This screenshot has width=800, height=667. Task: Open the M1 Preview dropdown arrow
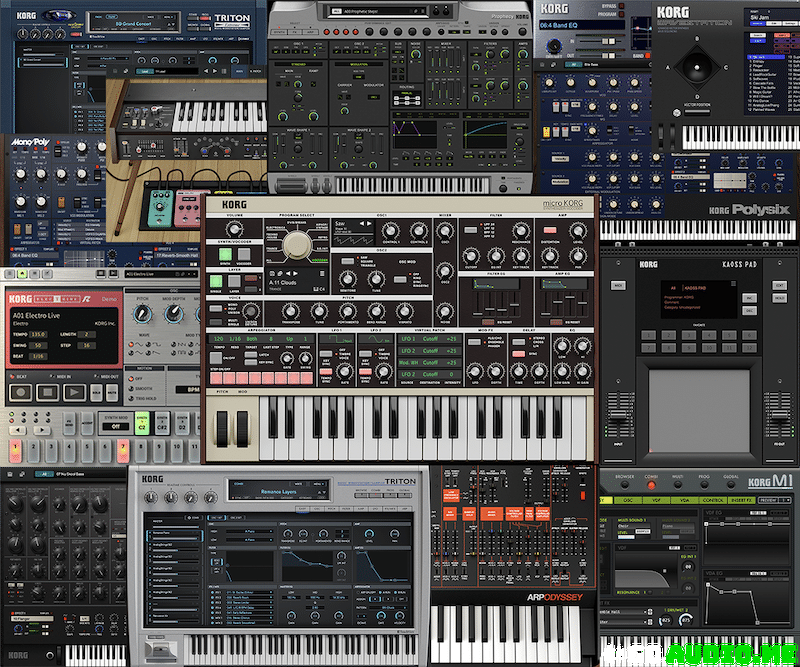pos(787,500)
